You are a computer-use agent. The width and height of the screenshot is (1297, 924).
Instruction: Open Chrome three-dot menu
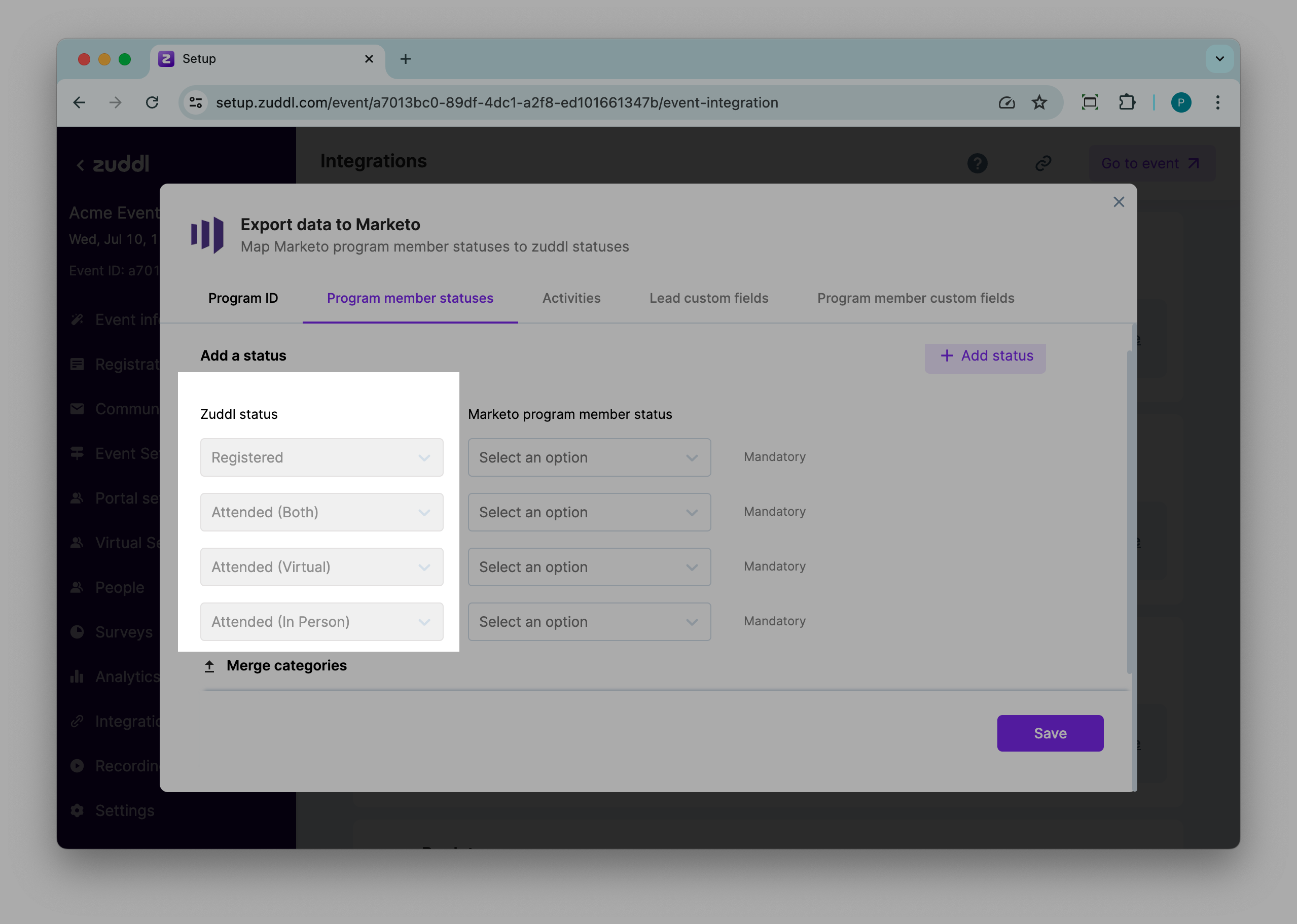coord(1217,102)
